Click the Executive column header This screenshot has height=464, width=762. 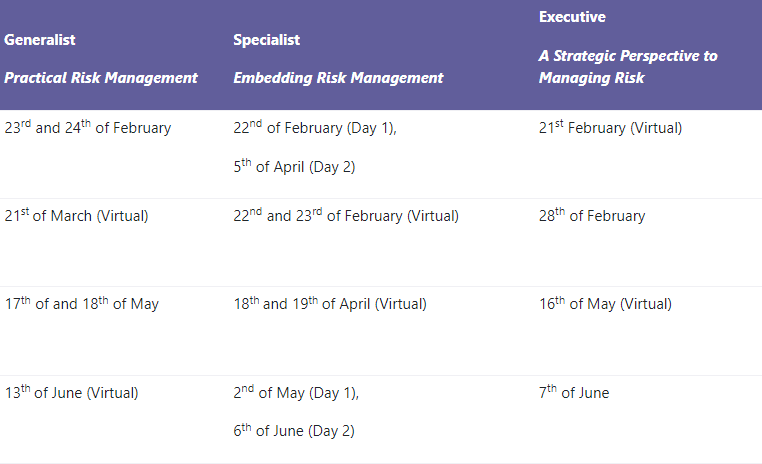pyautogui.click(x=572, y=17)
